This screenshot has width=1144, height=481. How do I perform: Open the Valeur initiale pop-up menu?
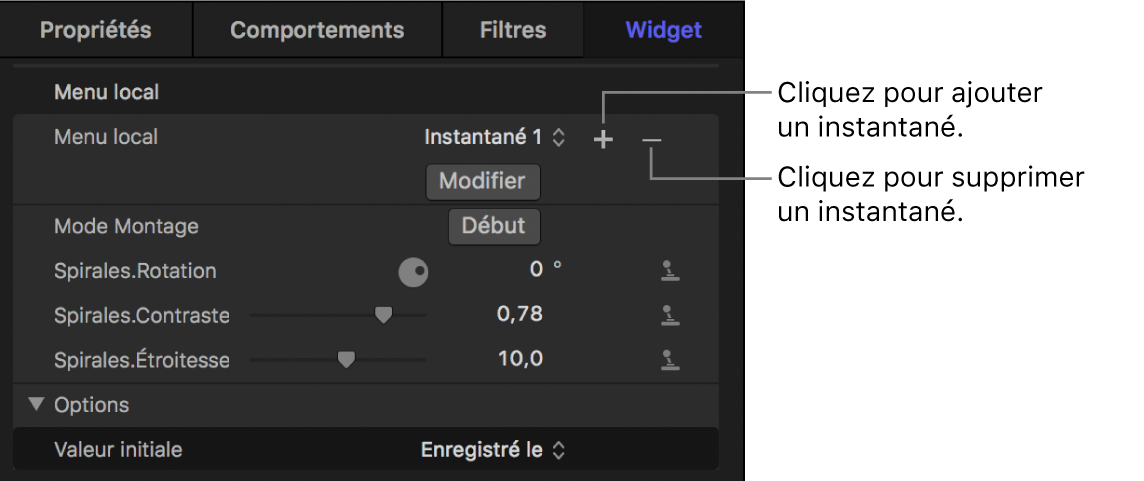pos(493,450)
